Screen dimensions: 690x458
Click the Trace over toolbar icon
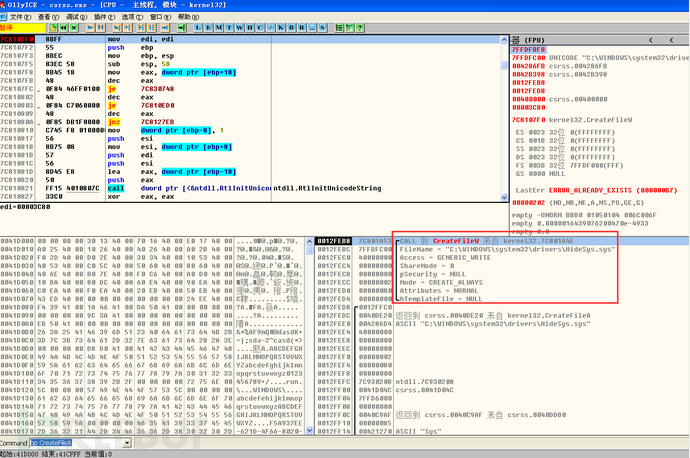pyautogui.click(x=151, y=28)
